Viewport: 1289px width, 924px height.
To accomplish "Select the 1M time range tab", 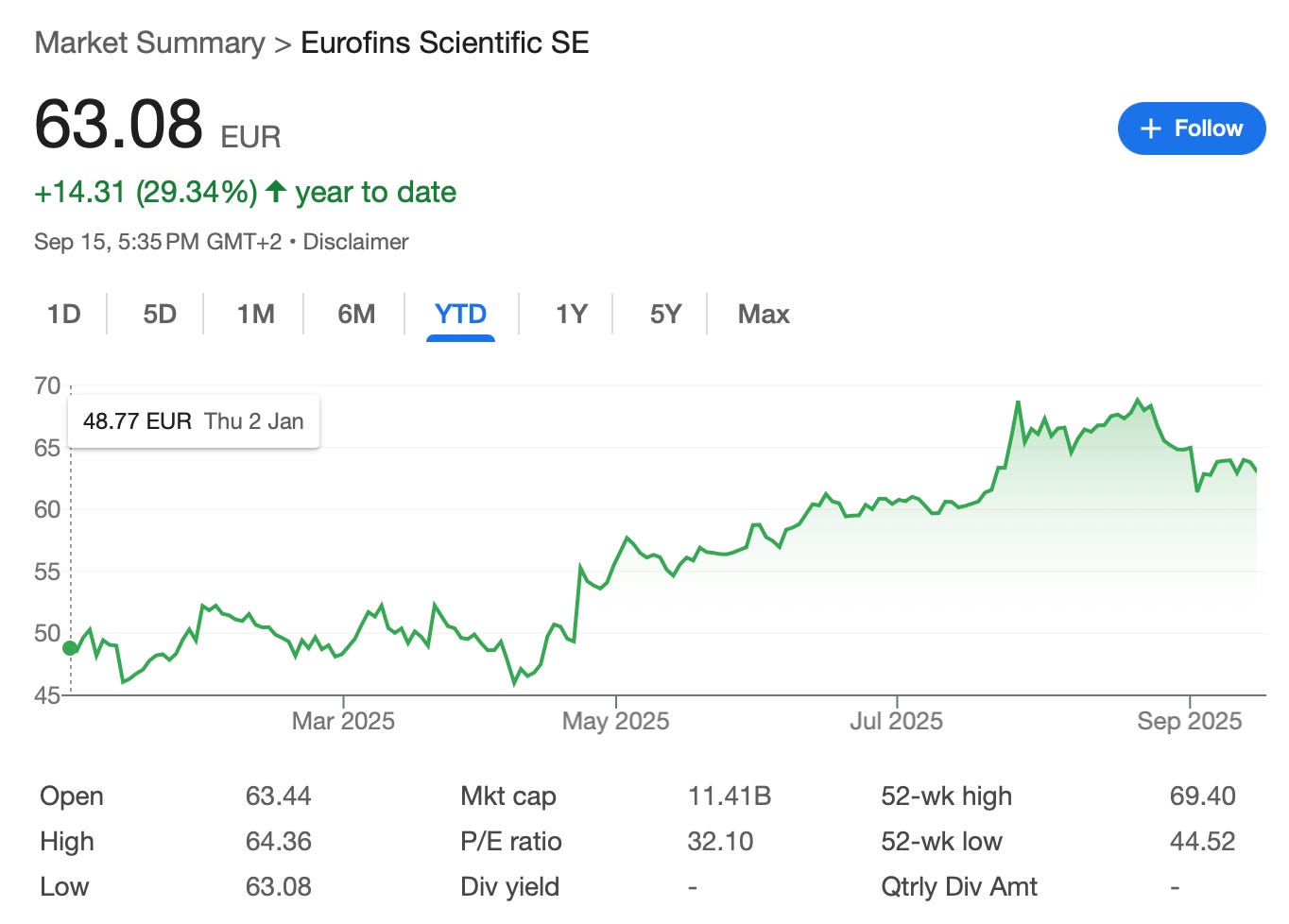I will [x=255, y=314].
